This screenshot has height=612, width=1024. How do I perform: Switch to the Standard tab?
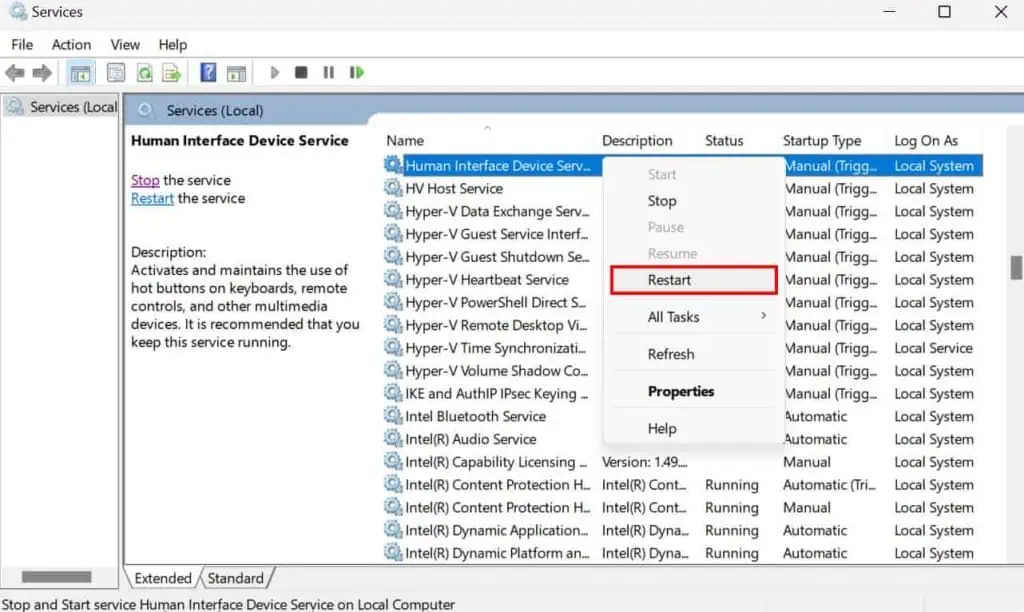point(236,578)
